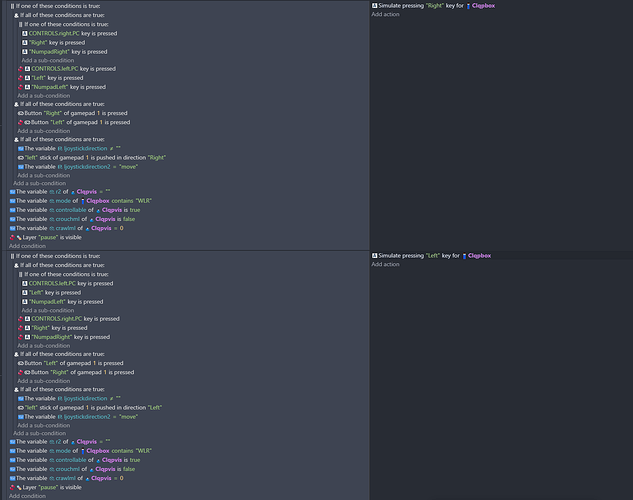Click "Right" parameter in stick pushed direction condition

click(156, 157)
